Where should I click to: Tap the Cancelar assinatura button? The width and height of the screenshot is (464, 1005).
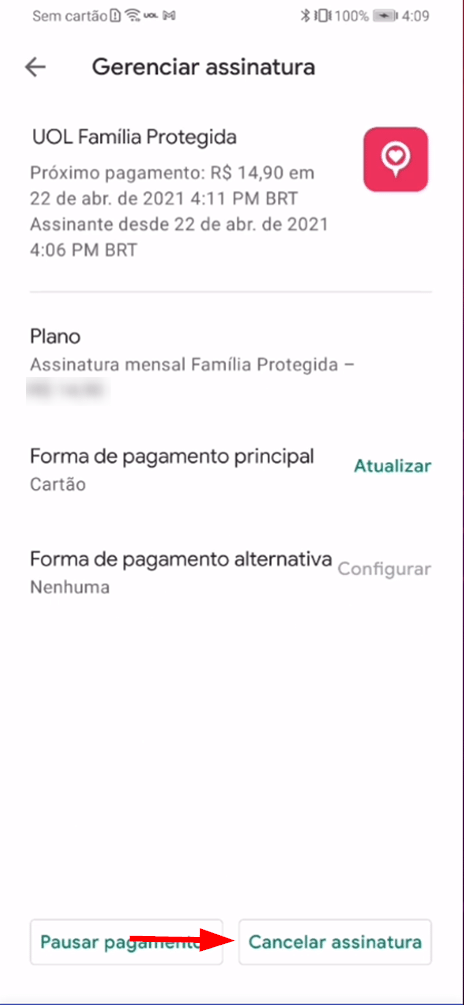pyautogui.click(x=335, y=942)
